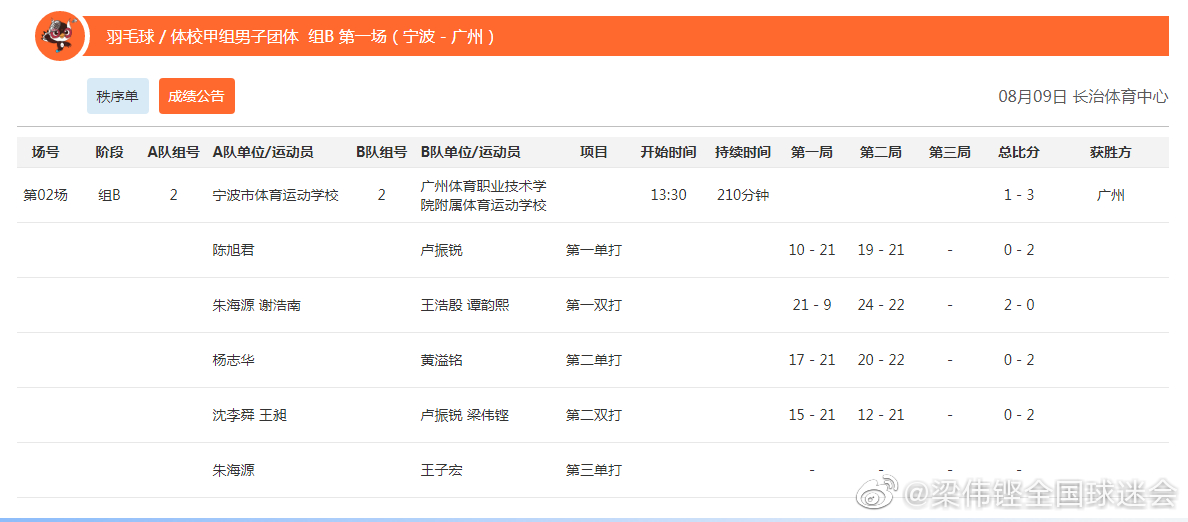Open the 秩序单 tab
Screen dimensions: 1188x522
click(x=118, y=97)
